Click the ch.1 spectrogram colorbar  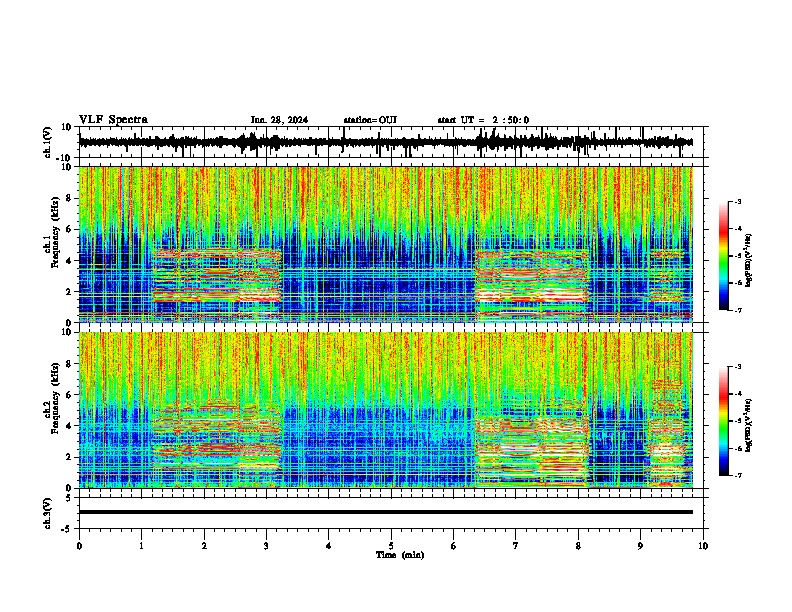[x=723, y=256]
